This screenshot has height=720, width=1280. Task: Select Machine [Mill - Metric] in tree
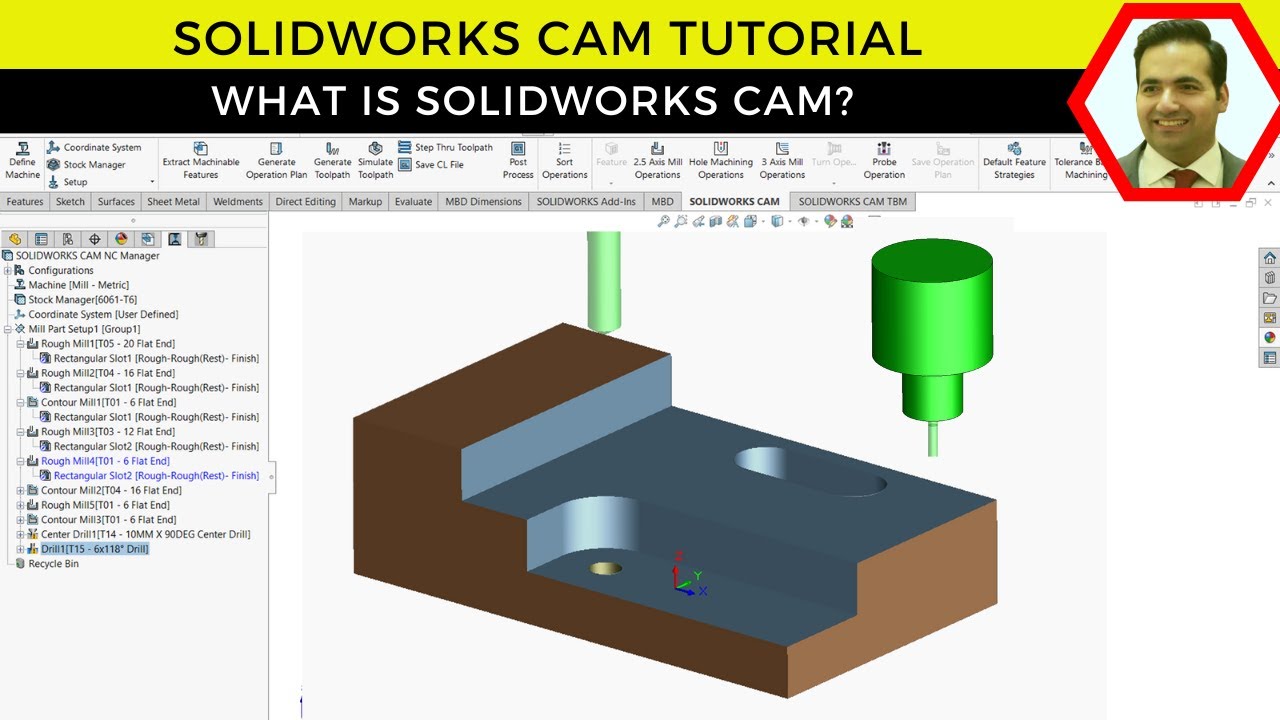pyautogui.click(x=71, y=285)
